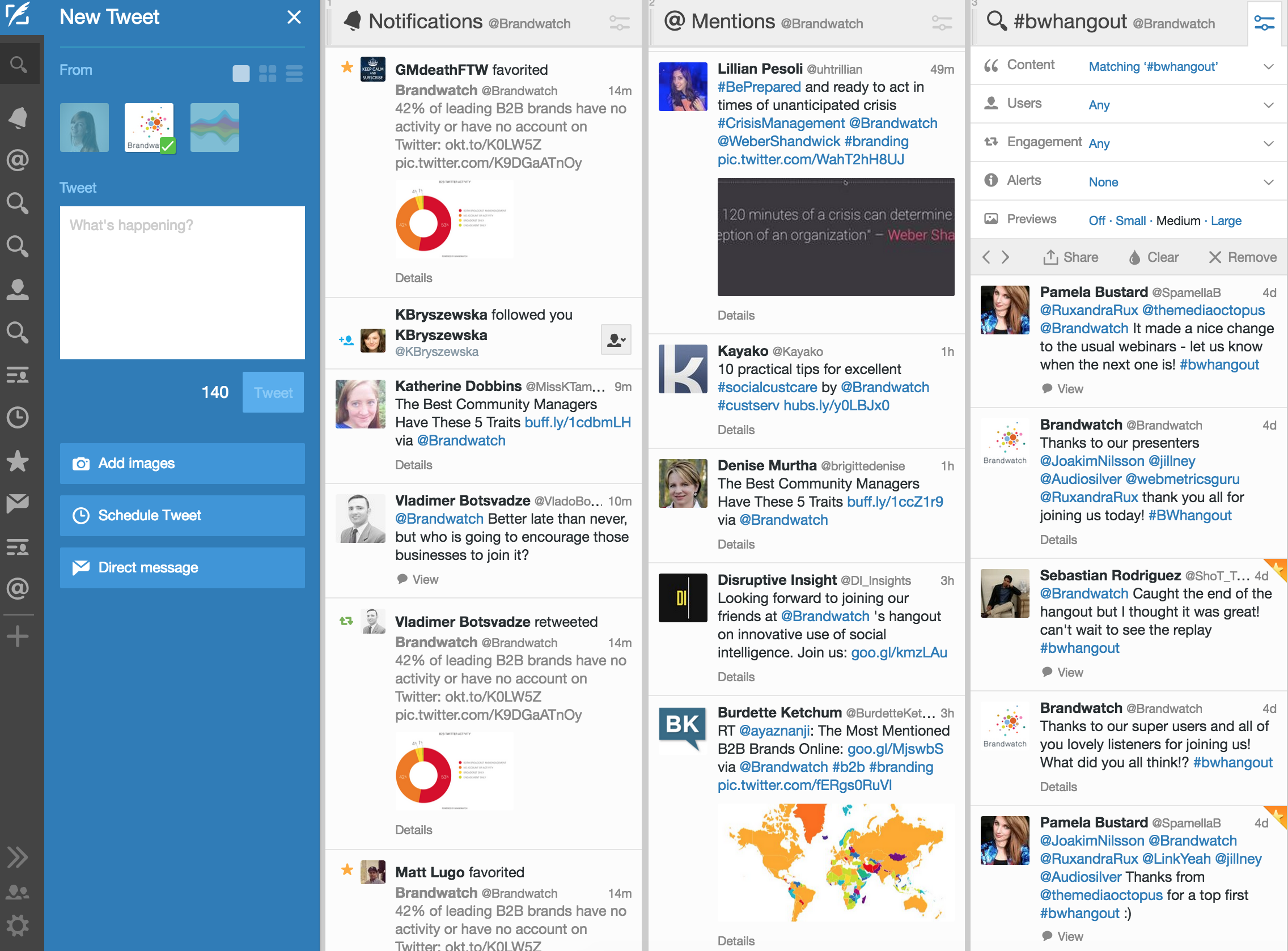Click the blue Tweet submit button

[x=273, y=392]
